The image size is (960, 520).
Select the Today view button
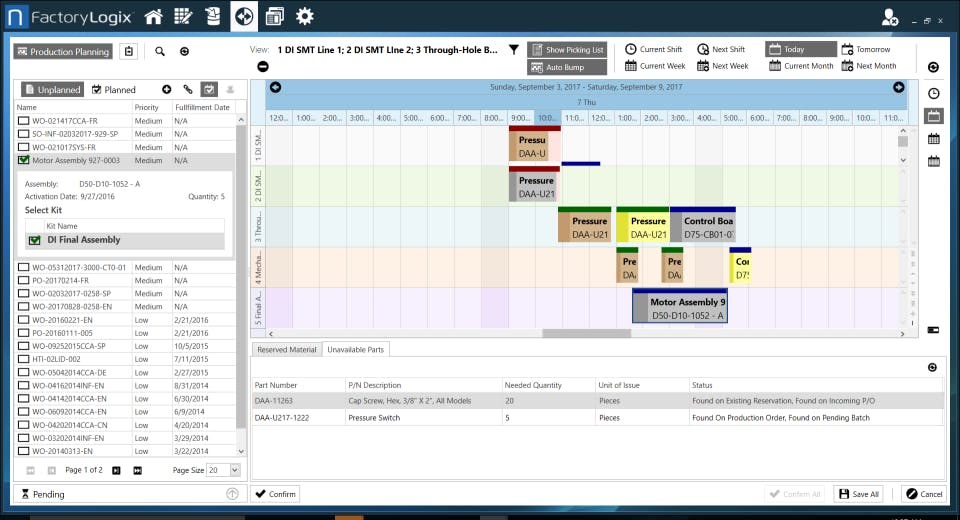click(x=801, y=49)
